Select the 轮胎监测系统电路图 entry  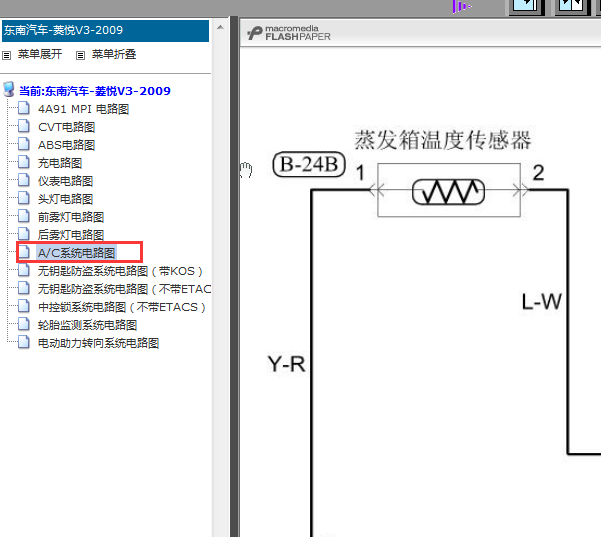tap(87, 325)
